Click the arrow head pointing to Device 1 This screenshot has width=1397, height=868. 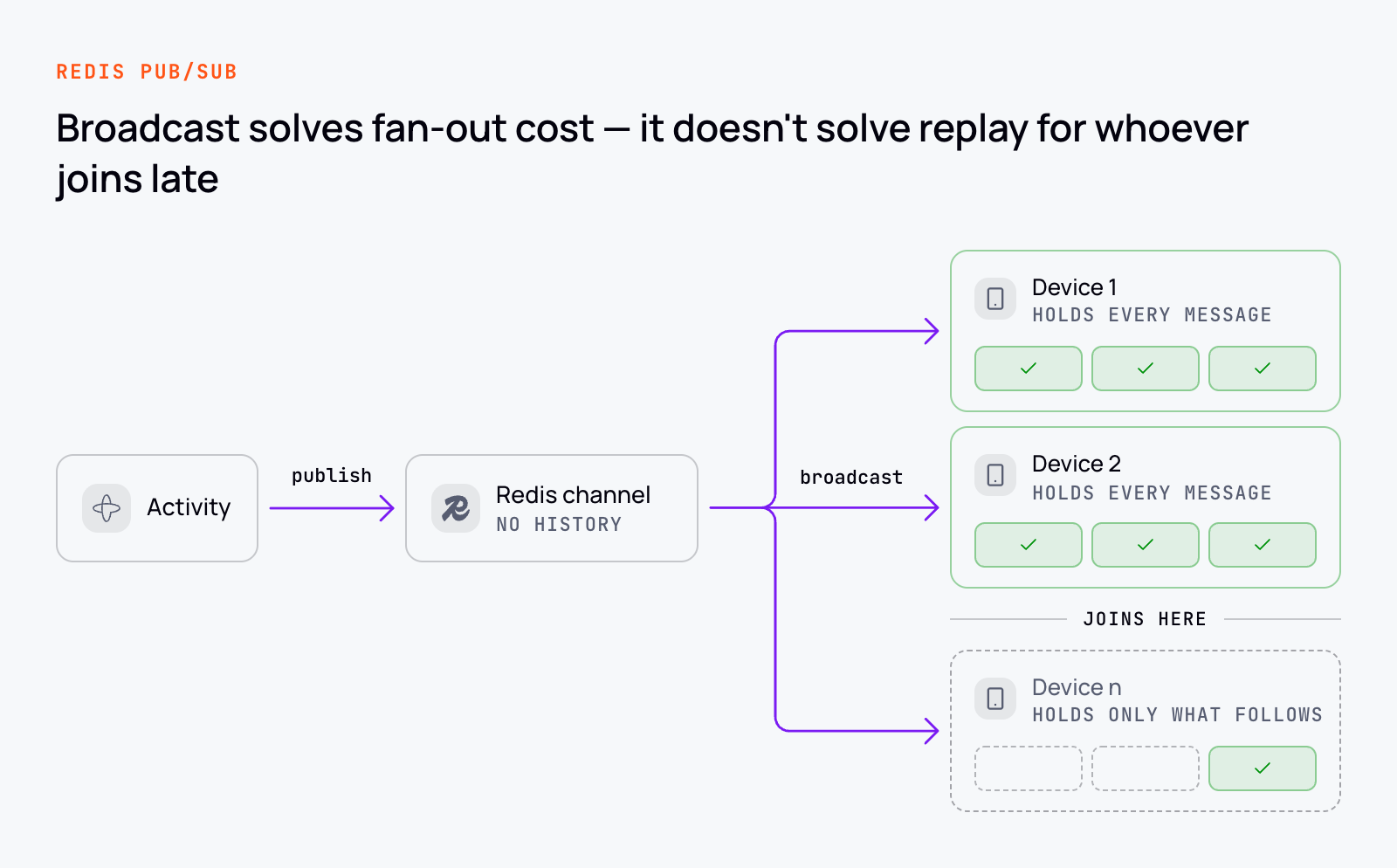[x=931, y=331]
